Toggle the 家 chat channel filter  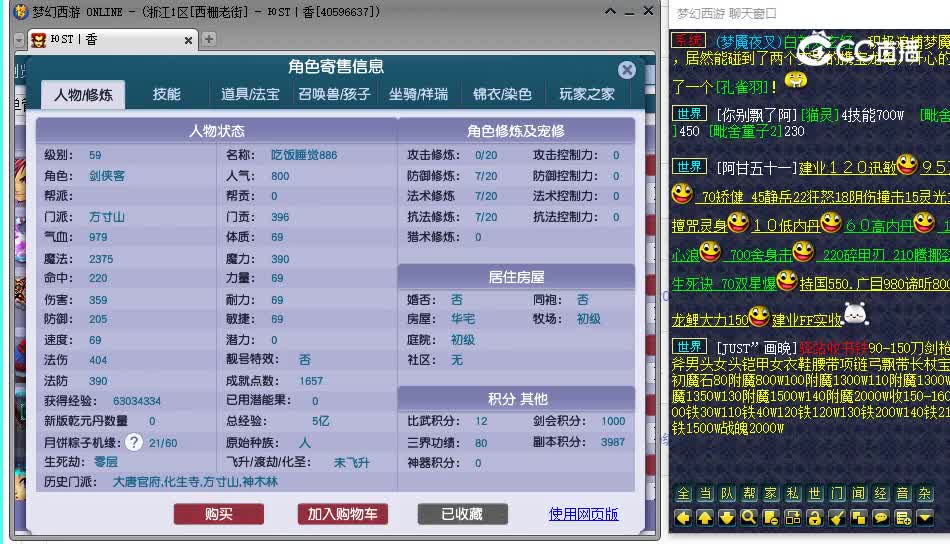point(771,494)
